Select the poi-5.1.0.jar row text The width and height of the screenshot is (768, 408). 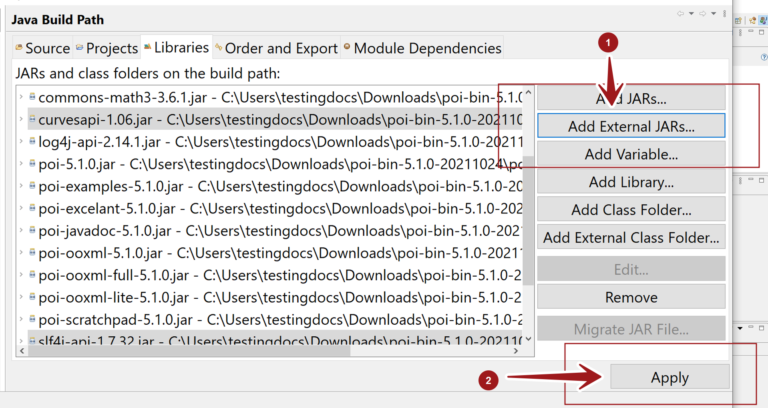pos(280,164)
